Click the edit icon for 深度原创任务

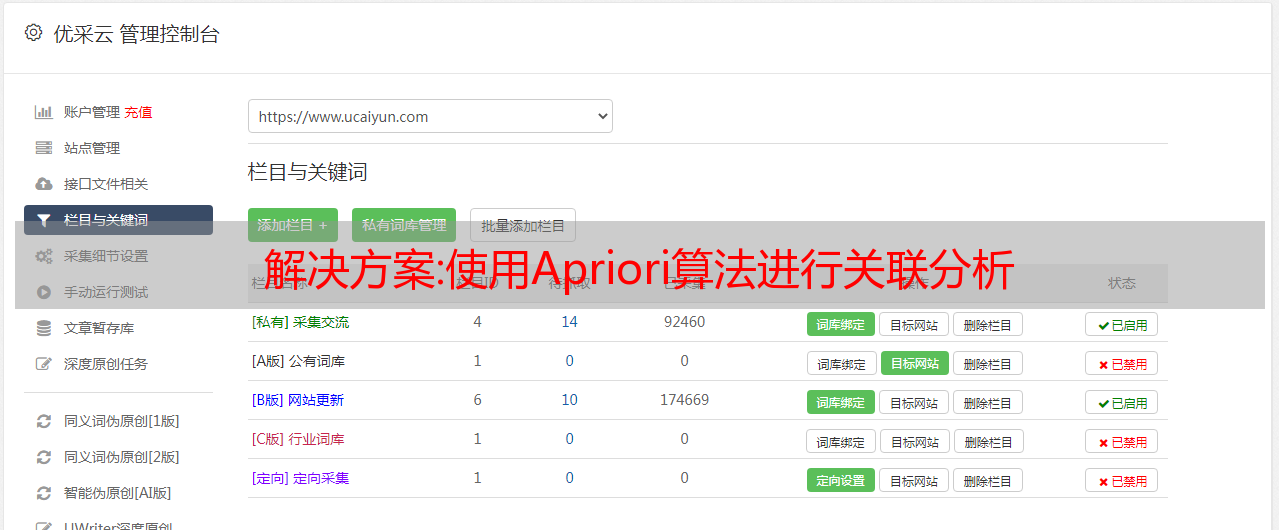(x=43, y=364)
